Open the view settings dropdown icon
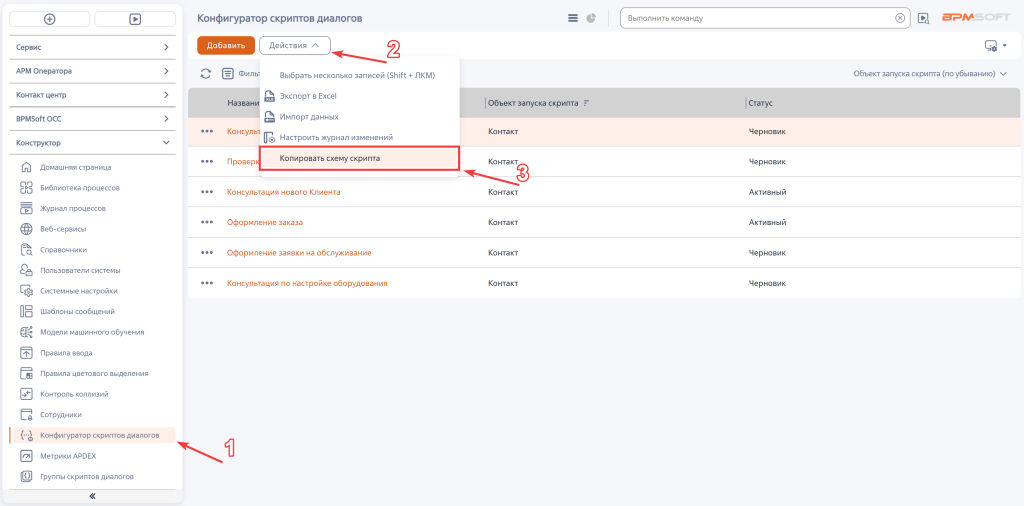Screen dimensions: 1024x506 (994, 45)
